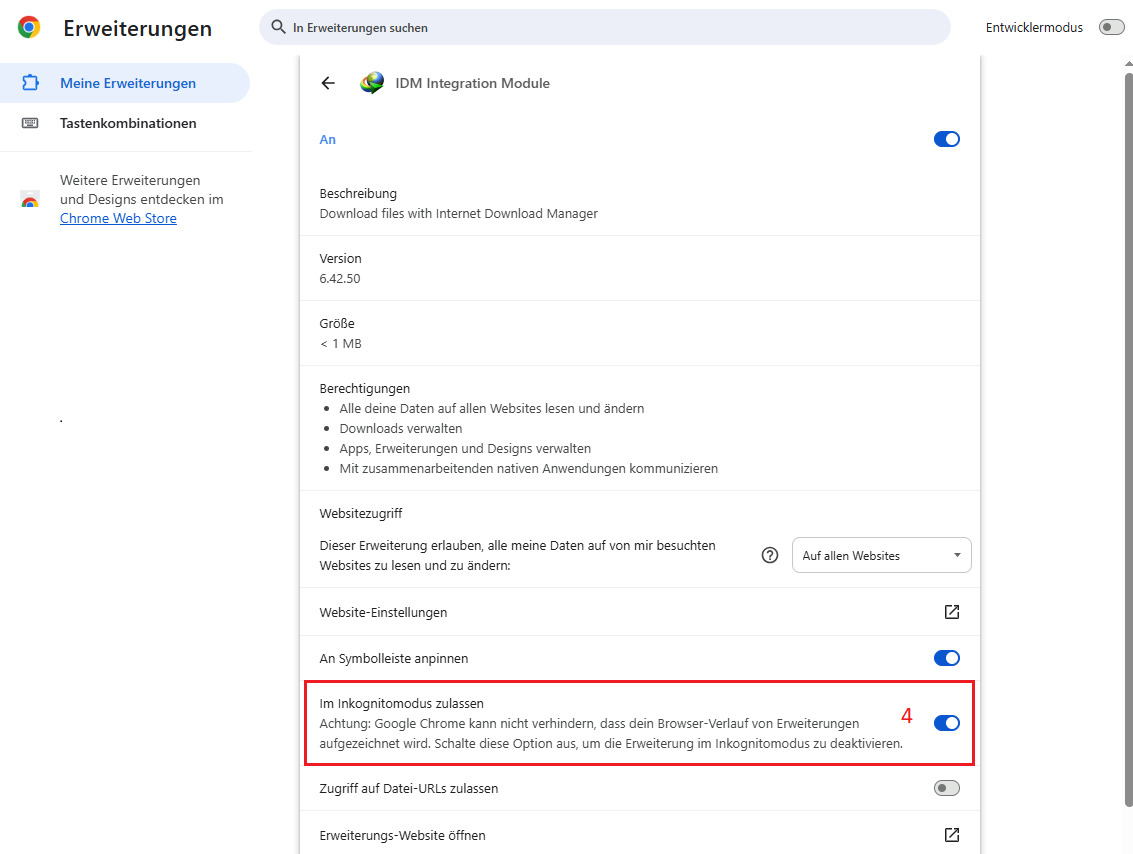Open Website-Einstellungen external link icon
This screenshot has height=854, width=1133.
pyautogui.click(x=951, y=612)
